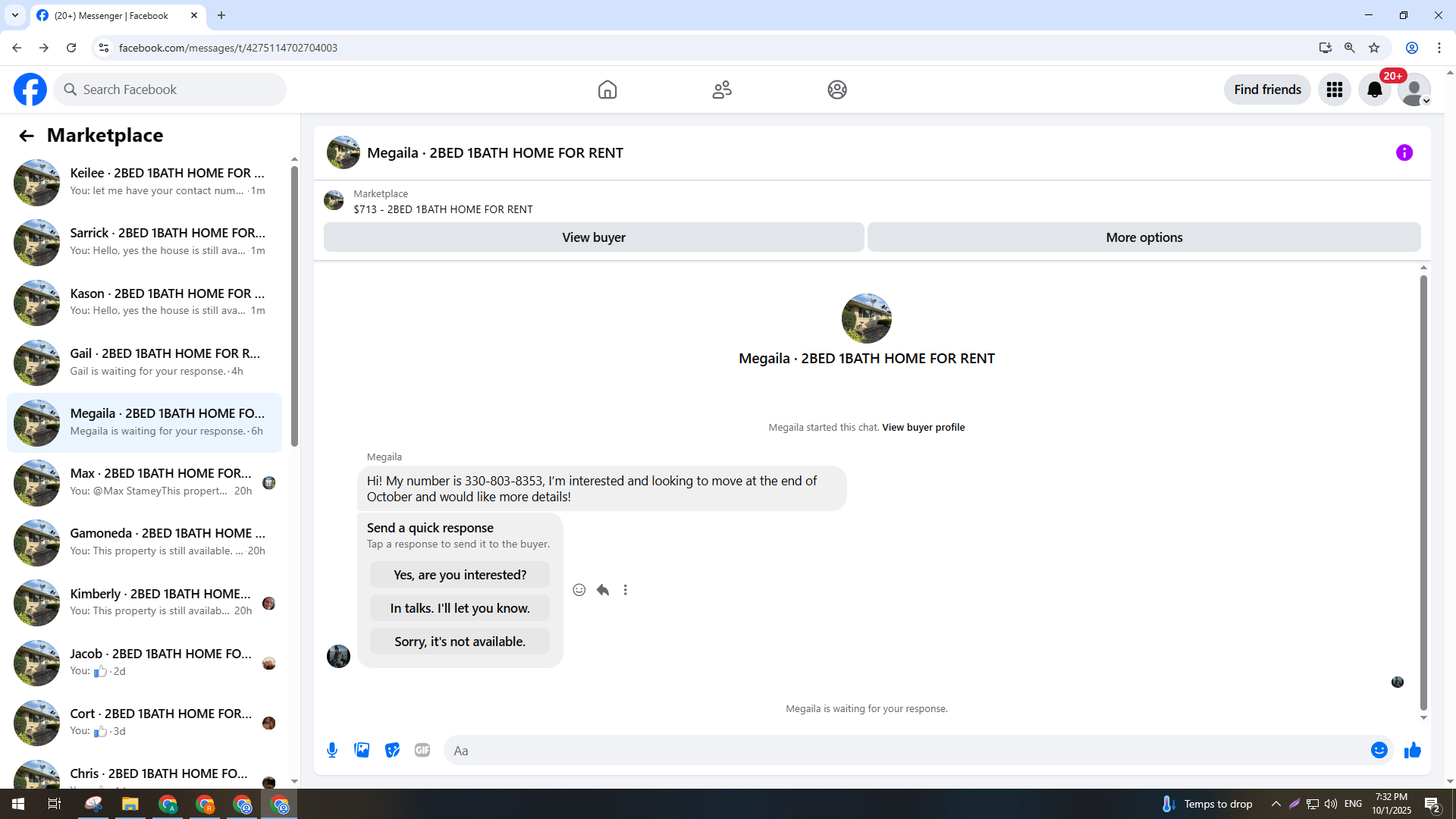Image resolution: width=1456 pixels, height=819 pixels.
Task: Open More options for the listing
Action: (1144, 237)
